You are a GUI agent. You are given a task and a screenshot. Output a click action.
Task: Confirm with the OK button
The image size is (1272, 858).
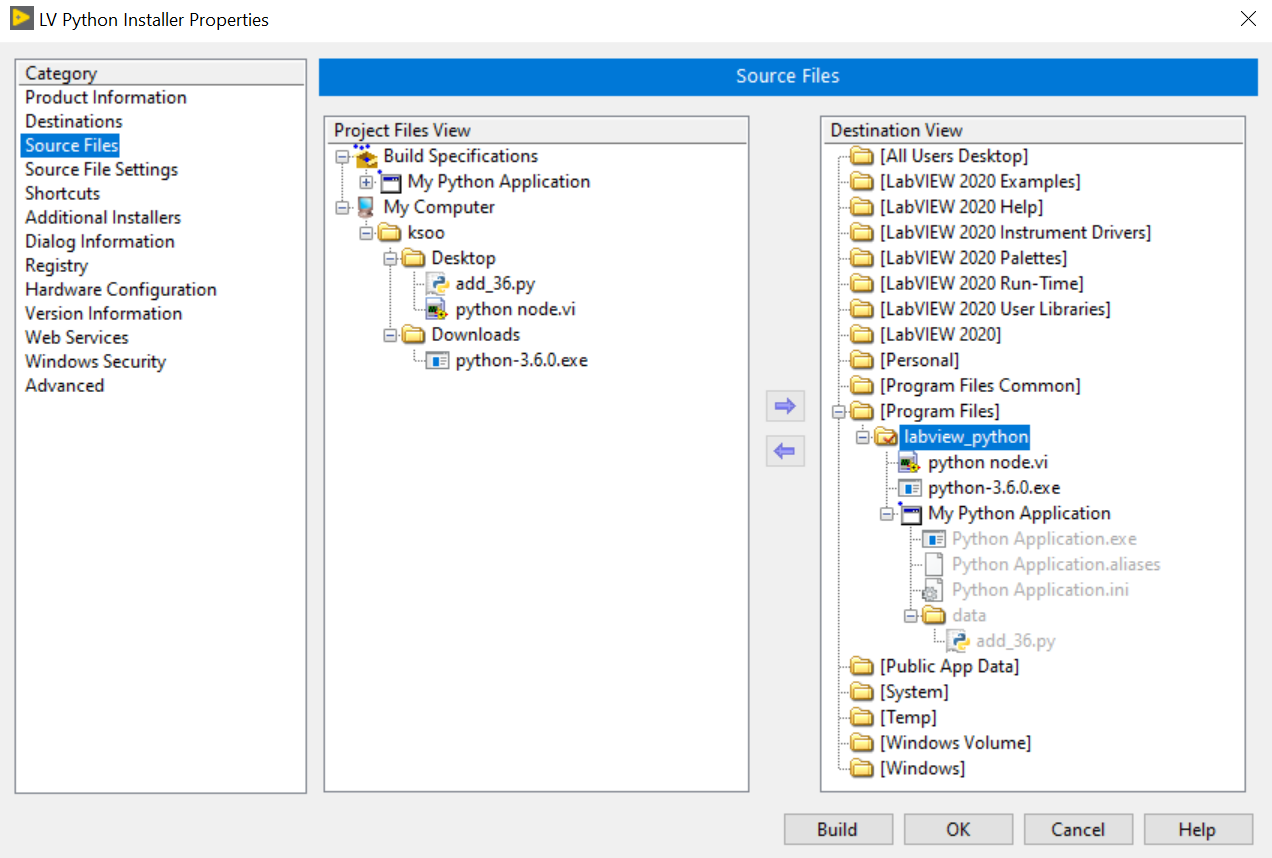point(958,829)
